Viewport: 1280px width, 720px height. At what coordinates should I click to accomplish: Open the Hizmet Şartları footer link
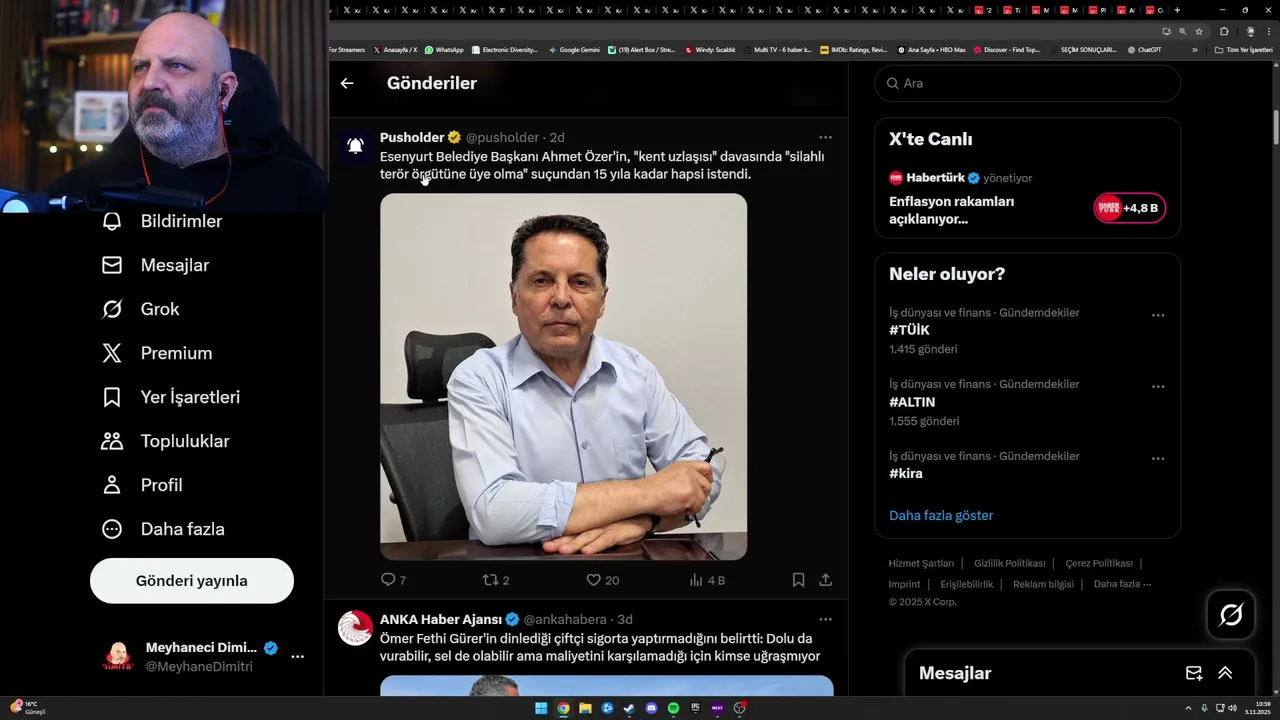tap(921, 564)
